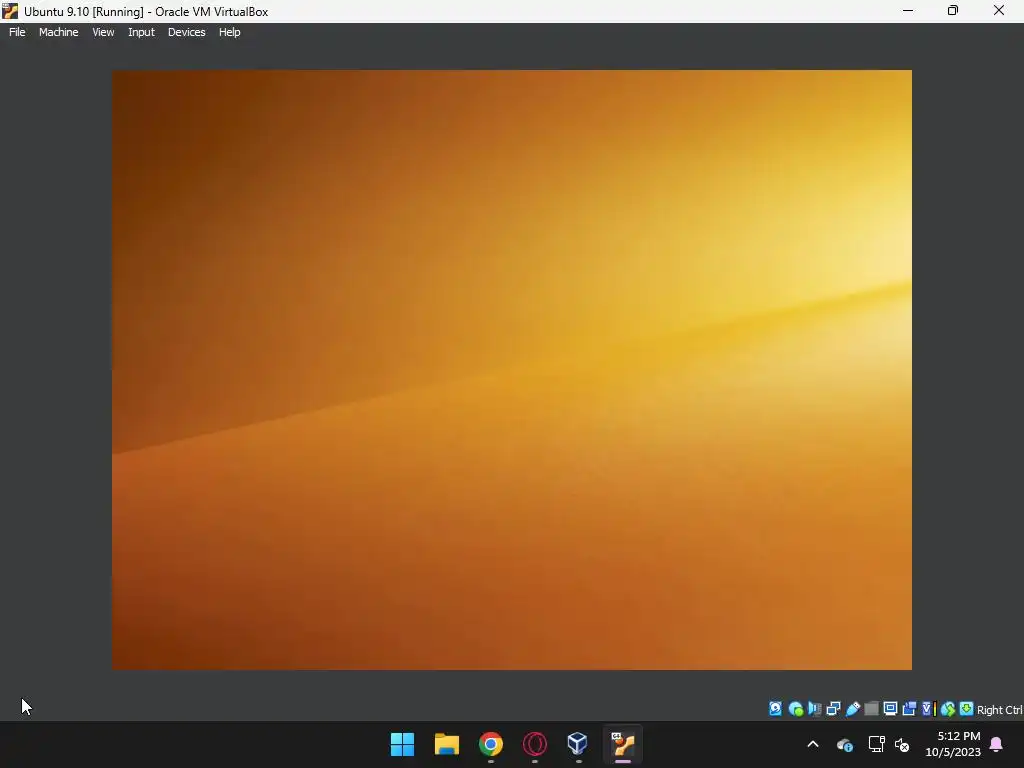Open network status from the system tray
The width and height of the screenshot is (1024, 768).
point(876,744)
